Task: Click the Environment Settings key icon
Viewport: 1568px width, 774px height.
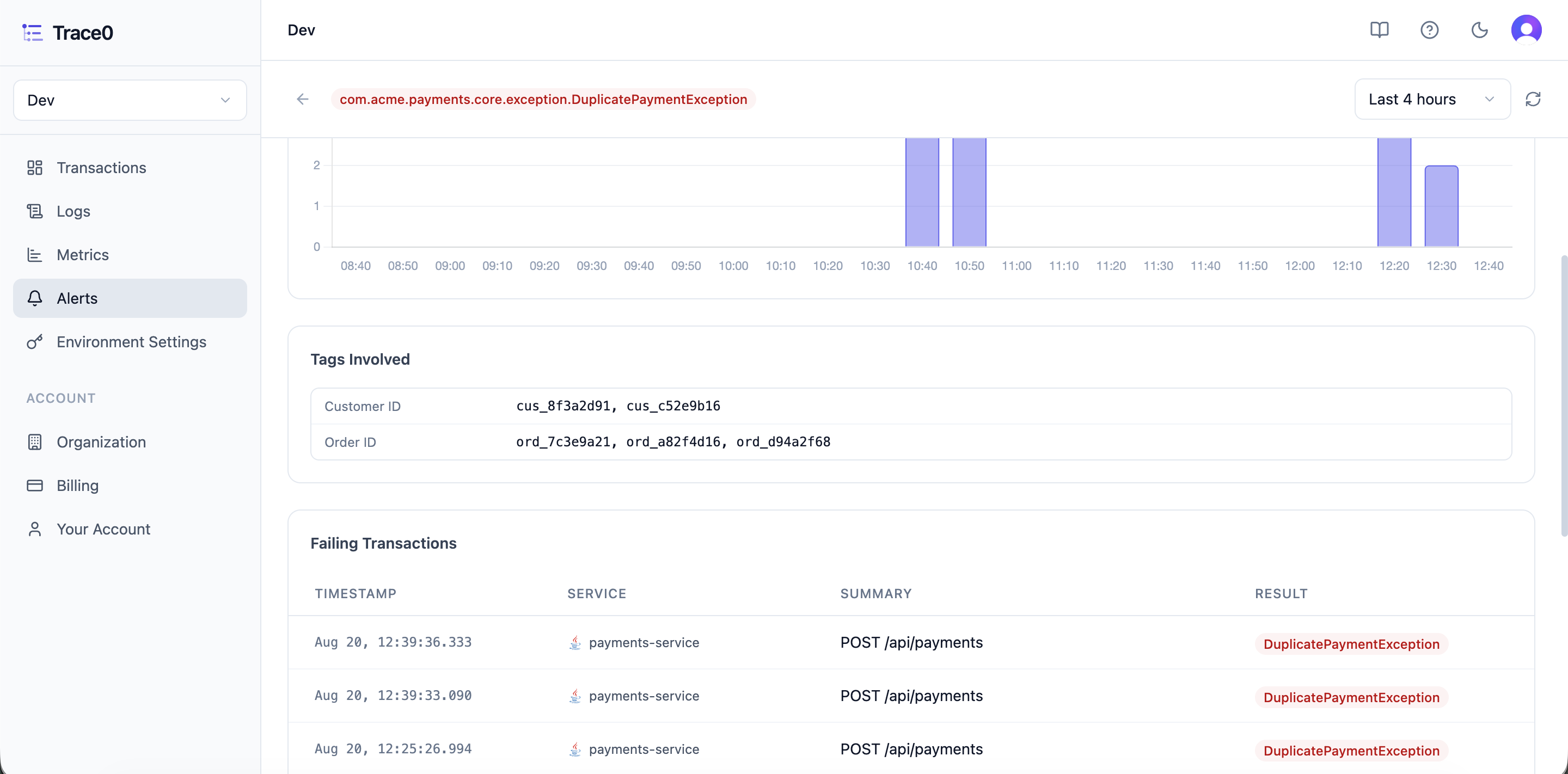Action: (x=35, y=342)
